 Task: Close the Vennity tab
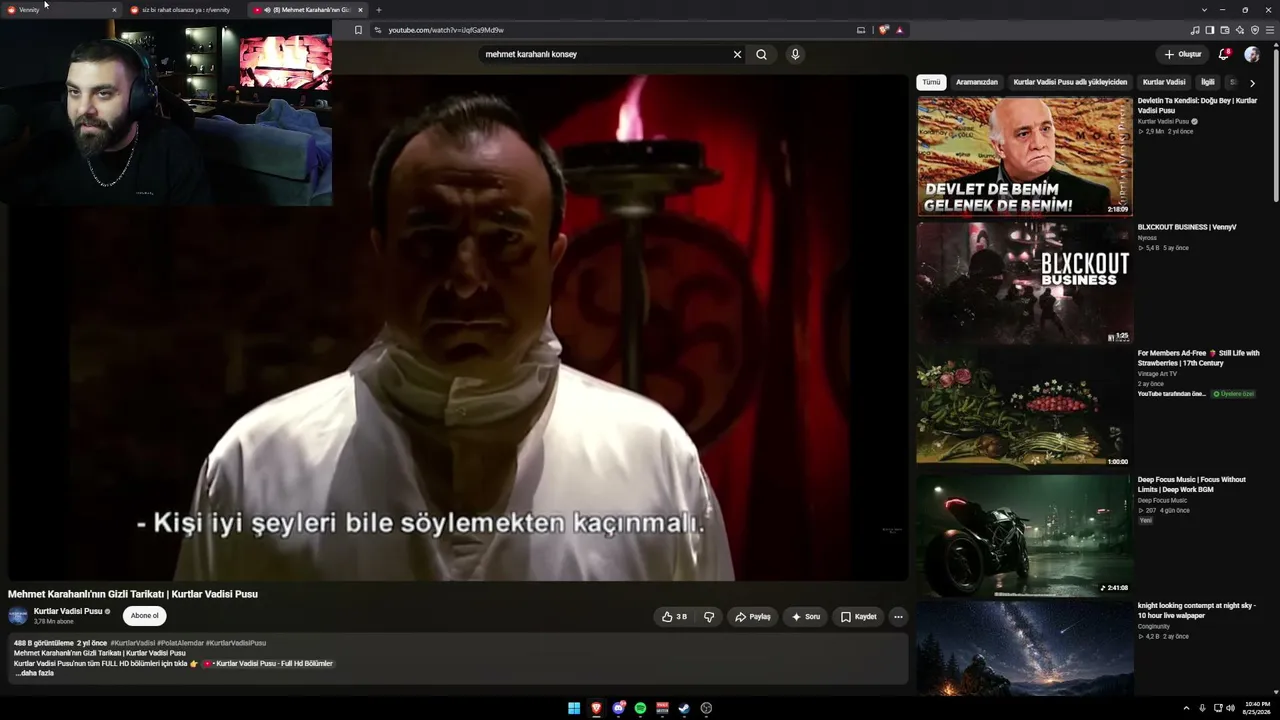[114, 10]
